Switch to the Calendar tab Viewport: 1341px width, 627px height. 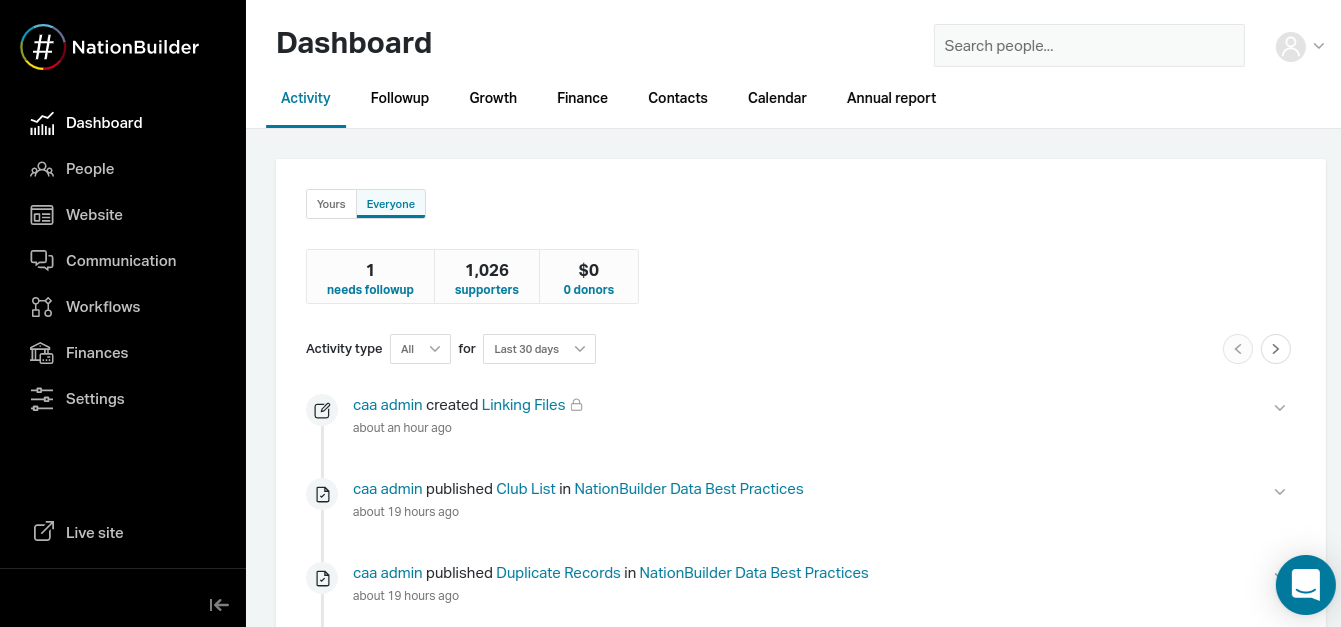[x=777, y=98]
